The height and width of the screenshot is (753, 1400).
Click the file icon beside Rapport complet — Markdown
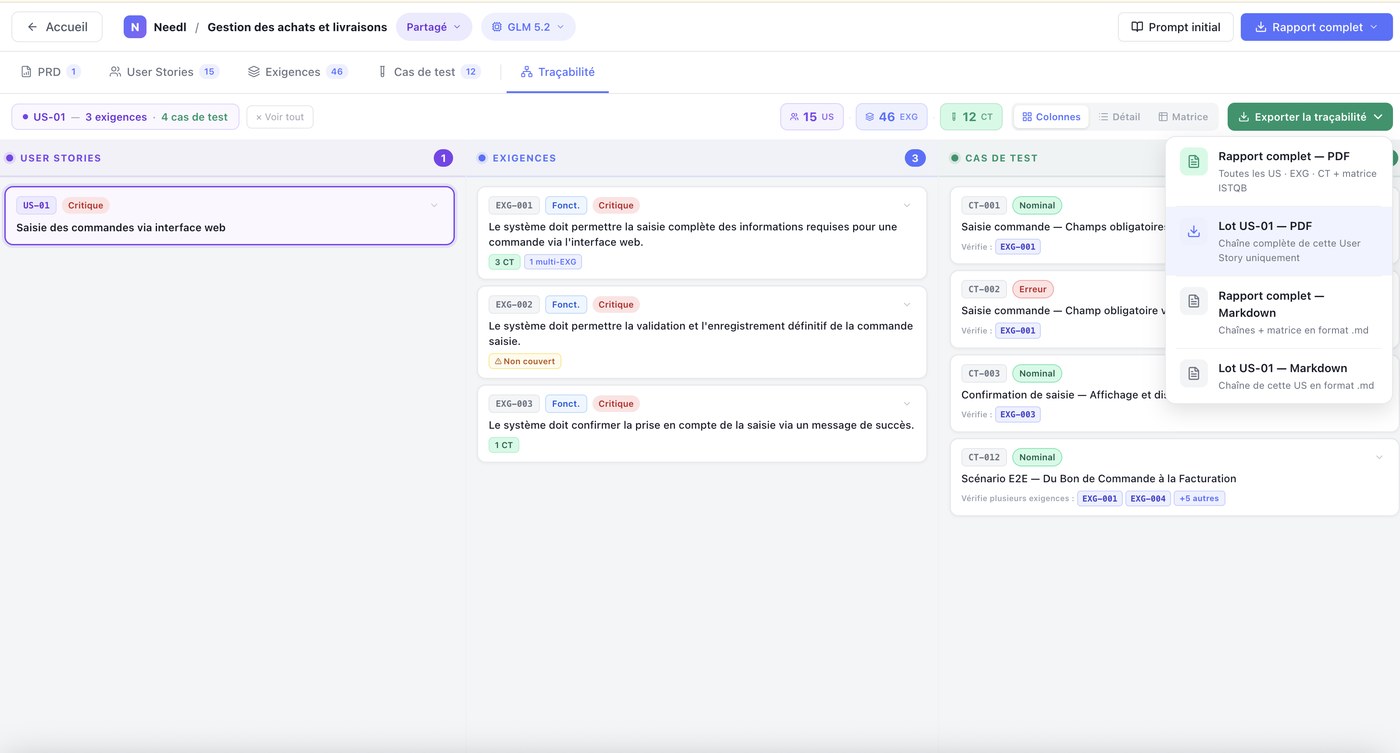click(x=1194, y=300)
